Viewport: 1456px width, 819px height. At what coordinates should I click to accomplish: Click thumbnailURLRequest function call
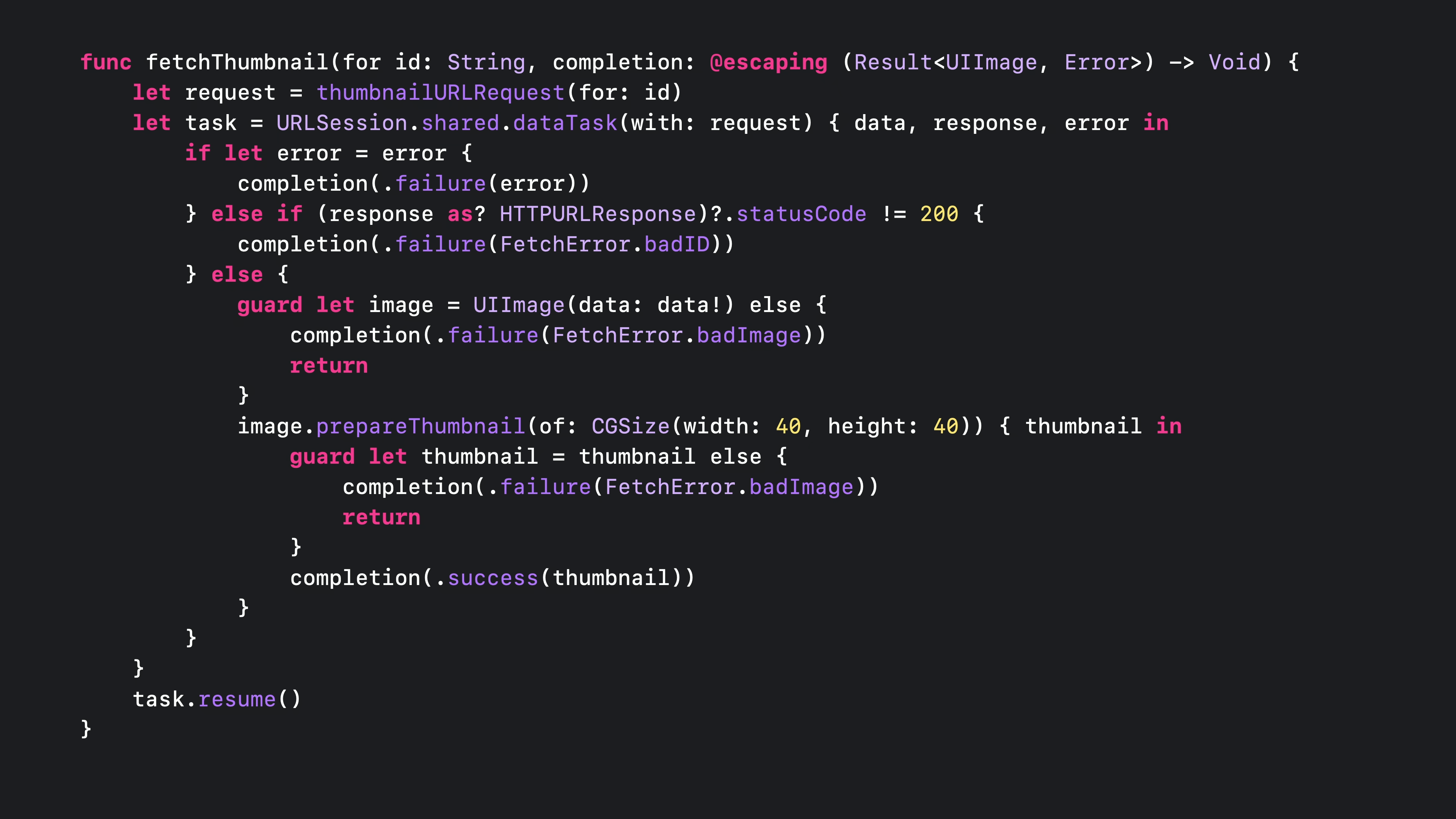440,93
